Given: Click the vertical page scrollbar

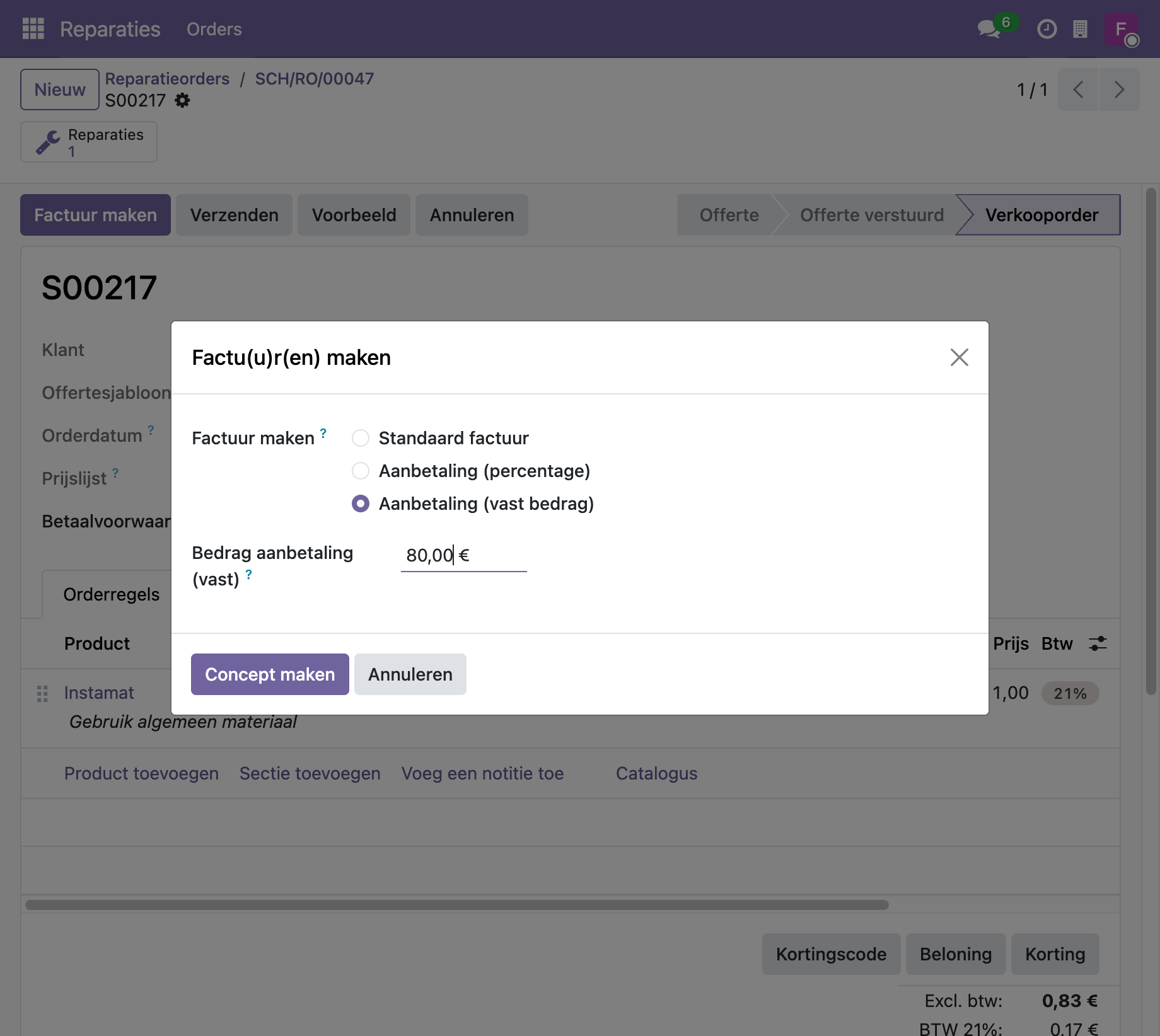Looking at the screenshot, I should 1151,441.
